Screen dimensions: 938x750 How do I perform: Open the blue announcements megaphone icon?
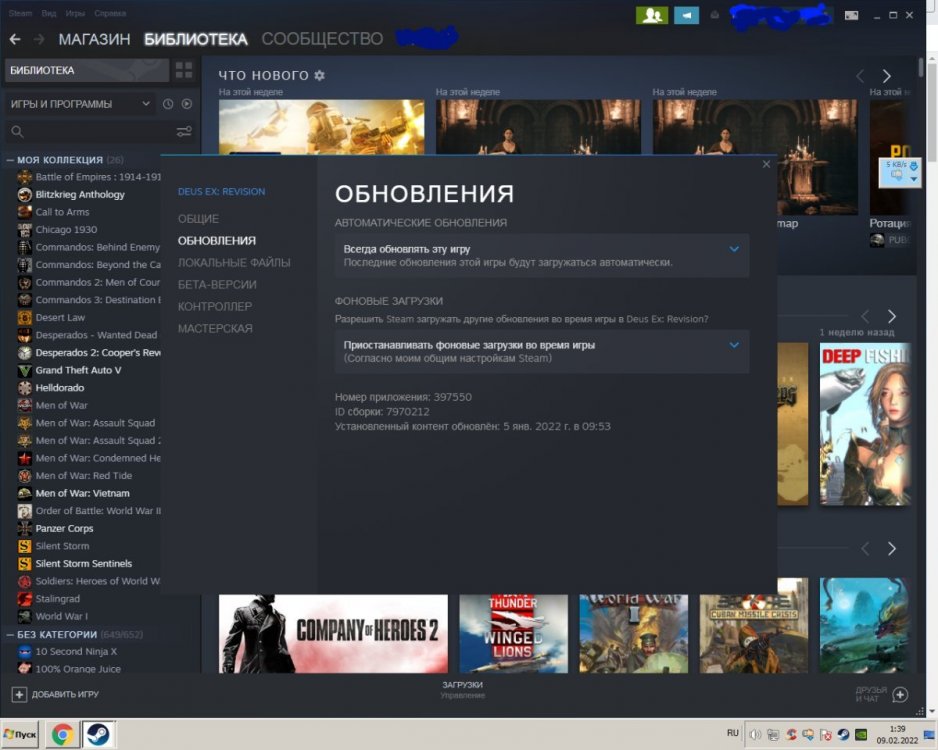point(686,15)
